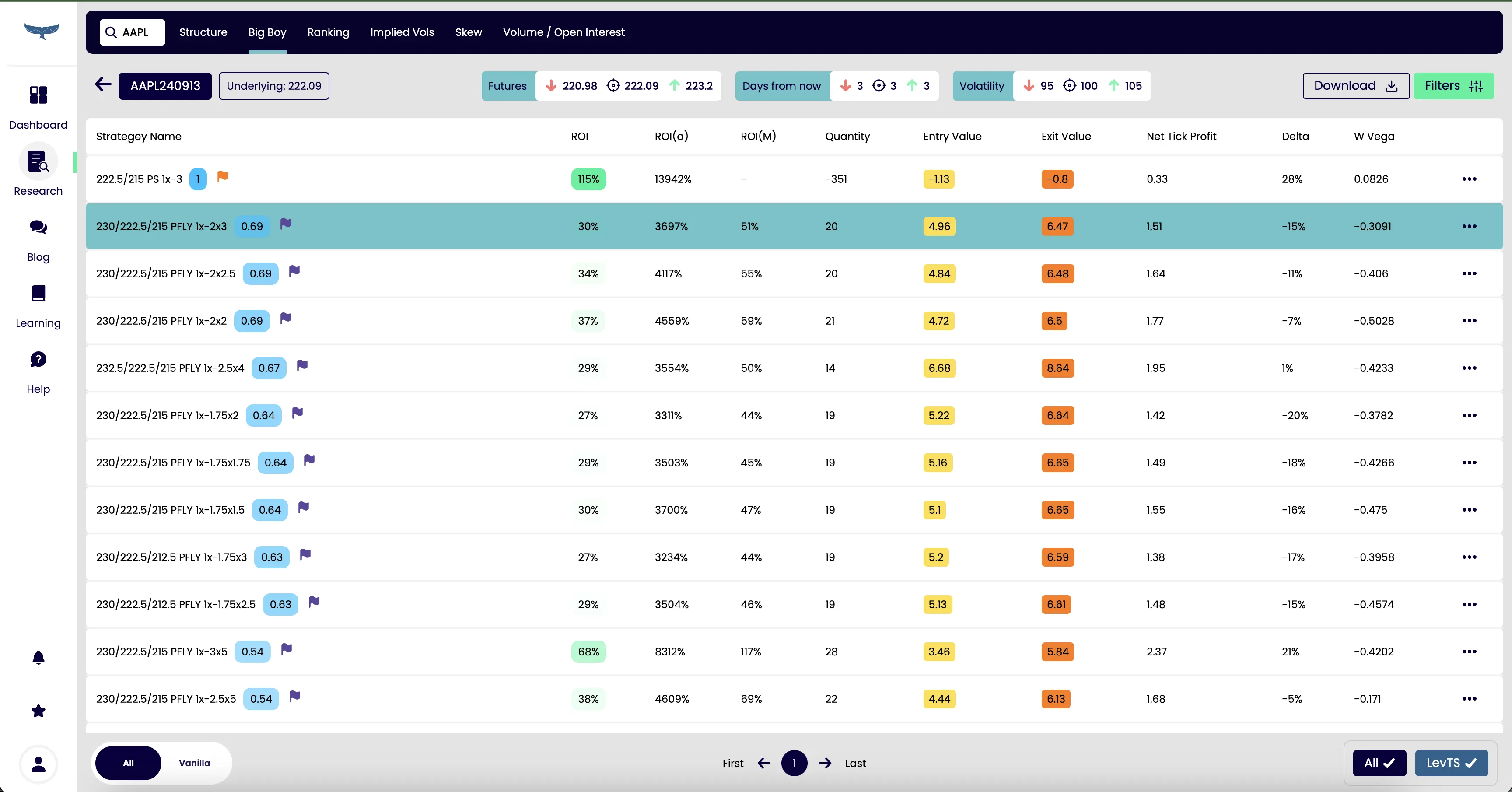Open the Filters panel
Screen dimensions: 1512x792
(1453, 86)
